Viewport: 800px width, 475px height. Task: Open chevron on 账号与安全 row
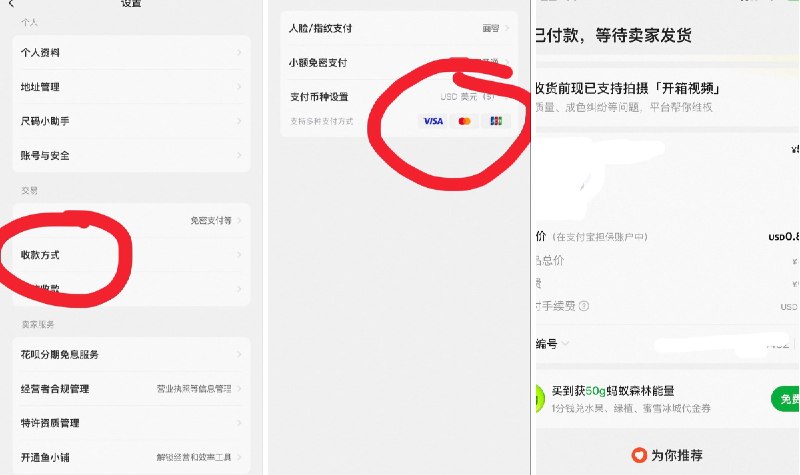tap(239, 155)
